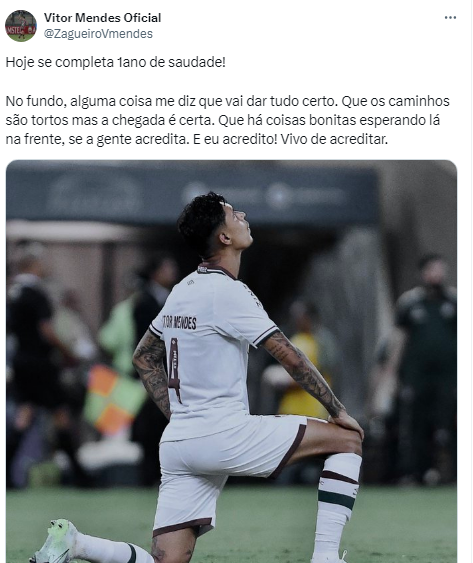Click the words 'Vivo de acreditar.' in tweet
473x563 pixels.
pos(334,140)
